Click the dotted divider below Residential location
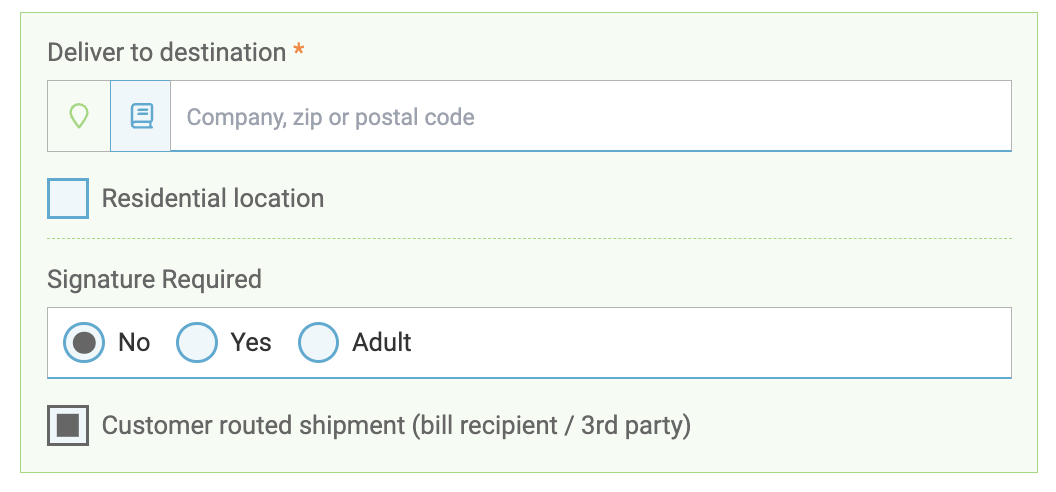The image size is (1056, 492). [x=529, y=239]
